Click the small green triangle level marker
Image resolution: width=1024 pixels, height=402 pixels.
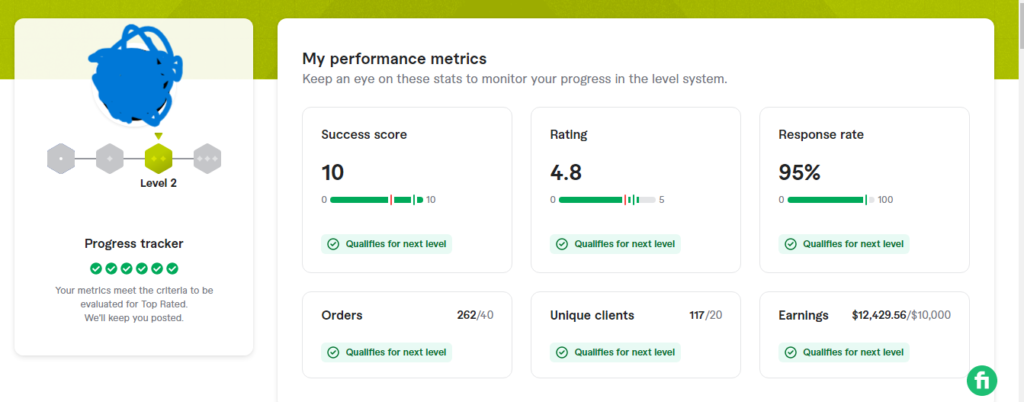(158, 136)
